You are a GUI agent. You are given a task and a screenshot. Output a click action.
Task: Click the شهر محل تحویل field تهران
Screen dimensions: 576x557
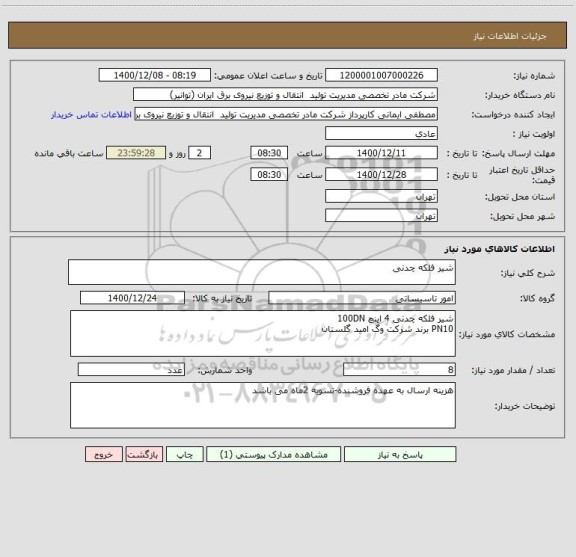click(381, 215)
